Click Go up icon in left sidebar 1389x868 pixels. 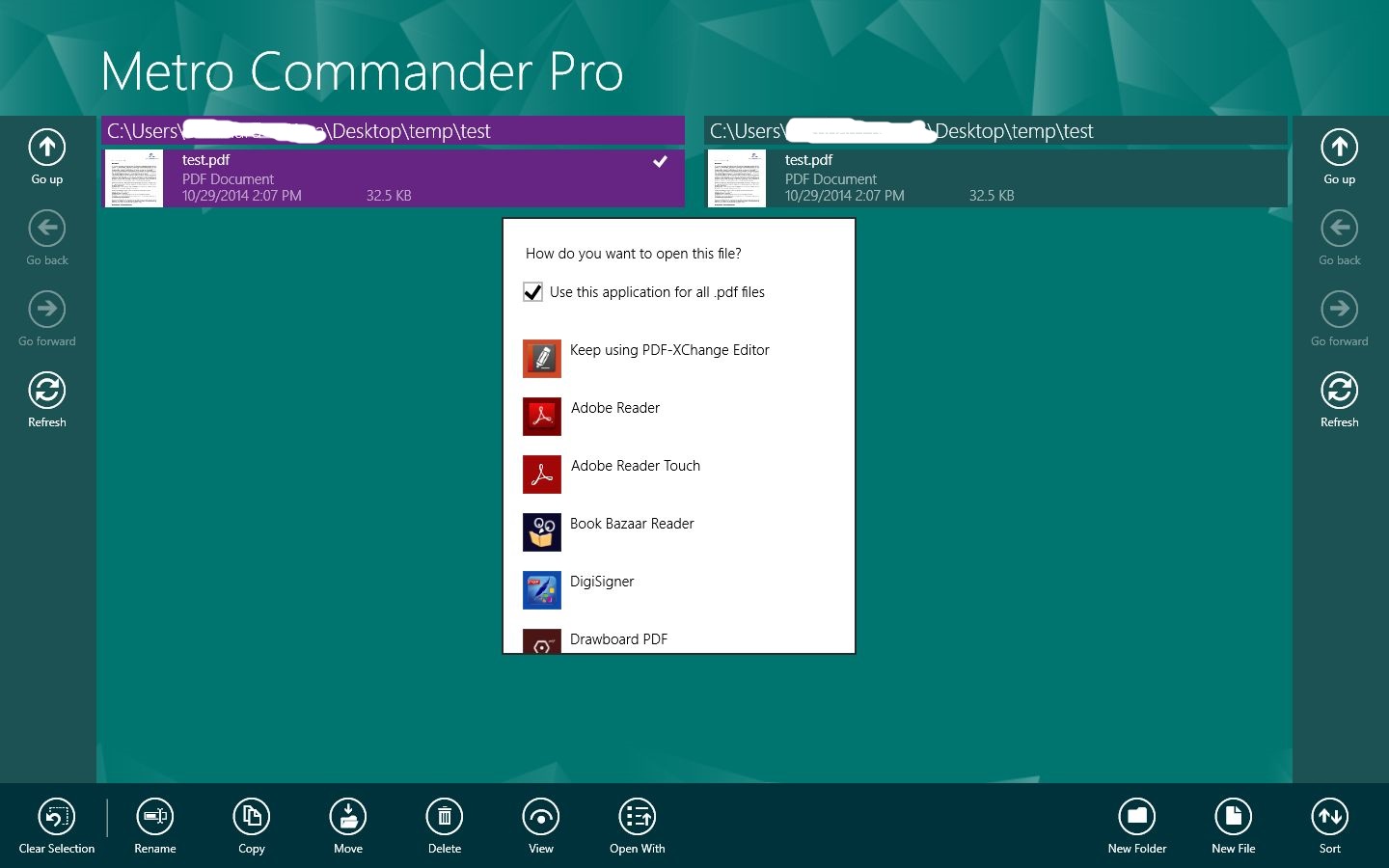point(47,148)
